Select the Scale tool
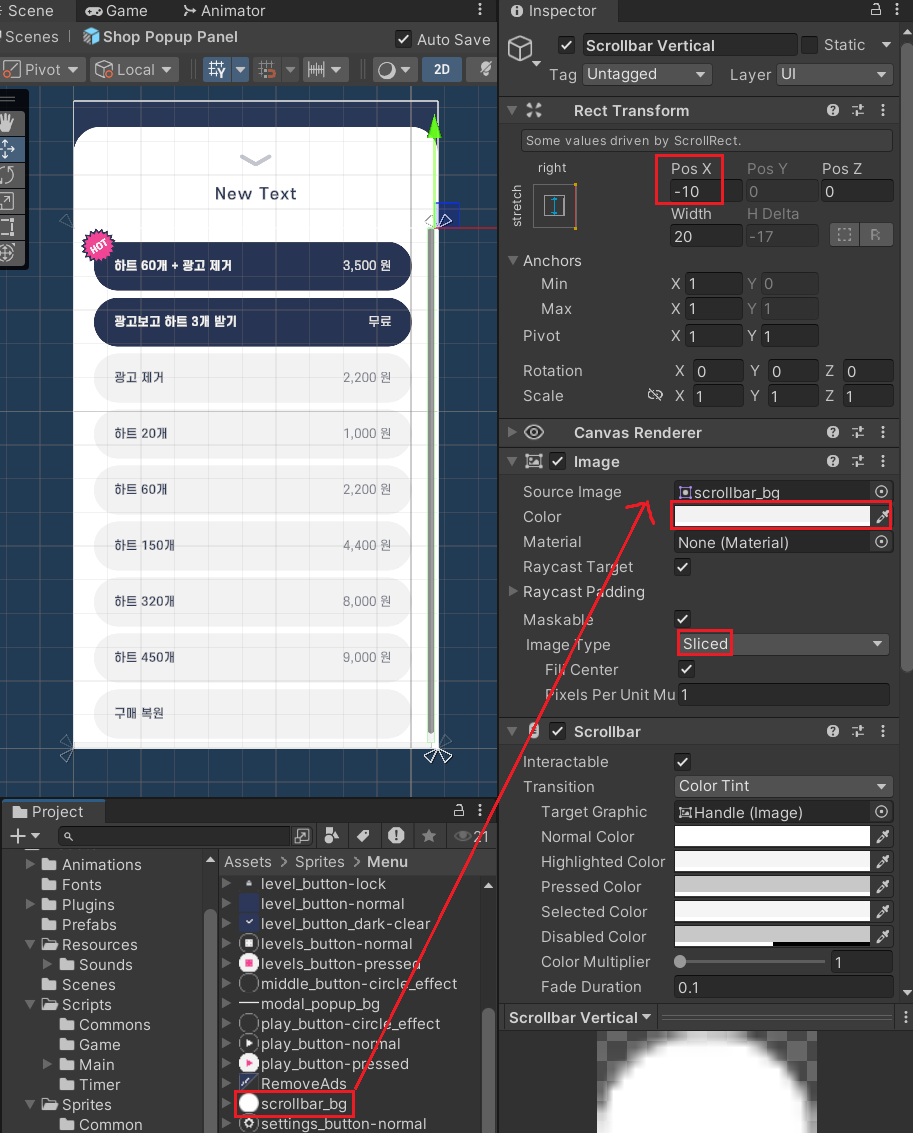 tap(9, 201)
